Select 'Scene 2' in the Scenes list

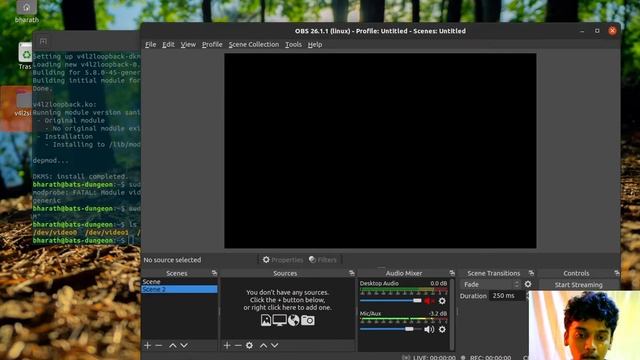[x=179, y=289]
